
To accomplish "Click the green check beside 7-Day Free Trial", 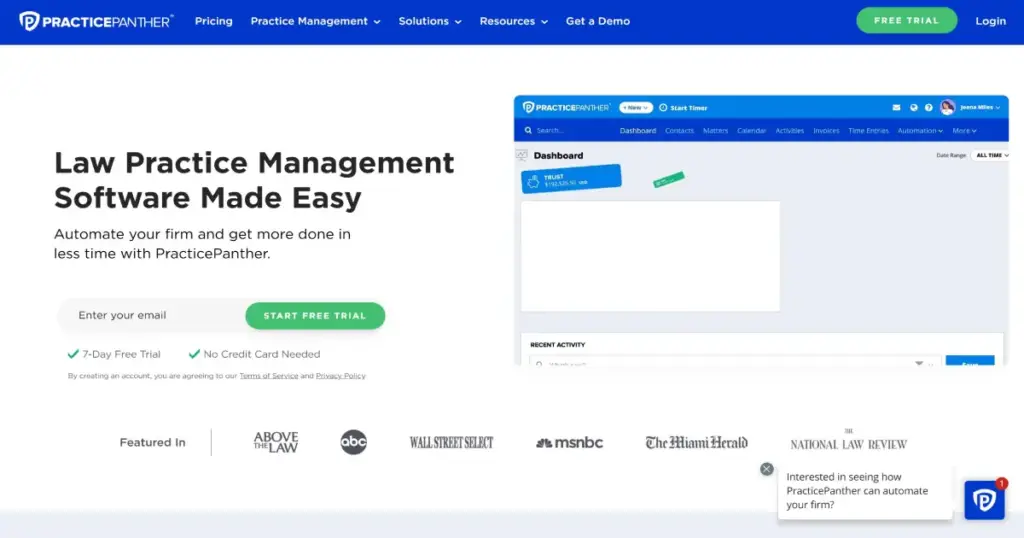I will [x=72, y=354].
